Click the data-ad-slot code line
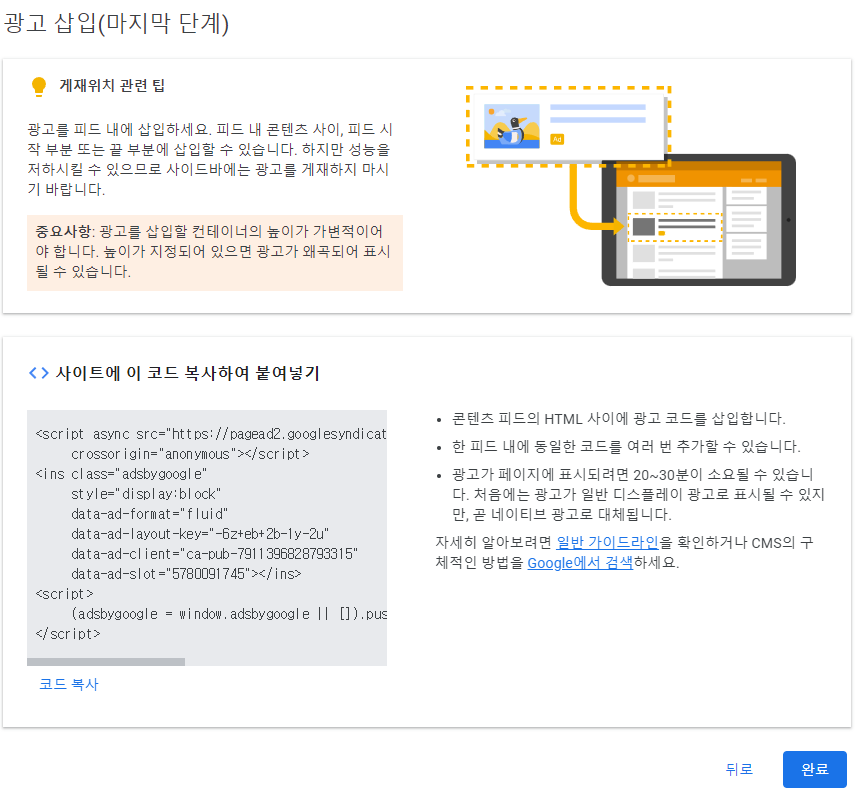The image size is (856, 804). pos(186,574)
